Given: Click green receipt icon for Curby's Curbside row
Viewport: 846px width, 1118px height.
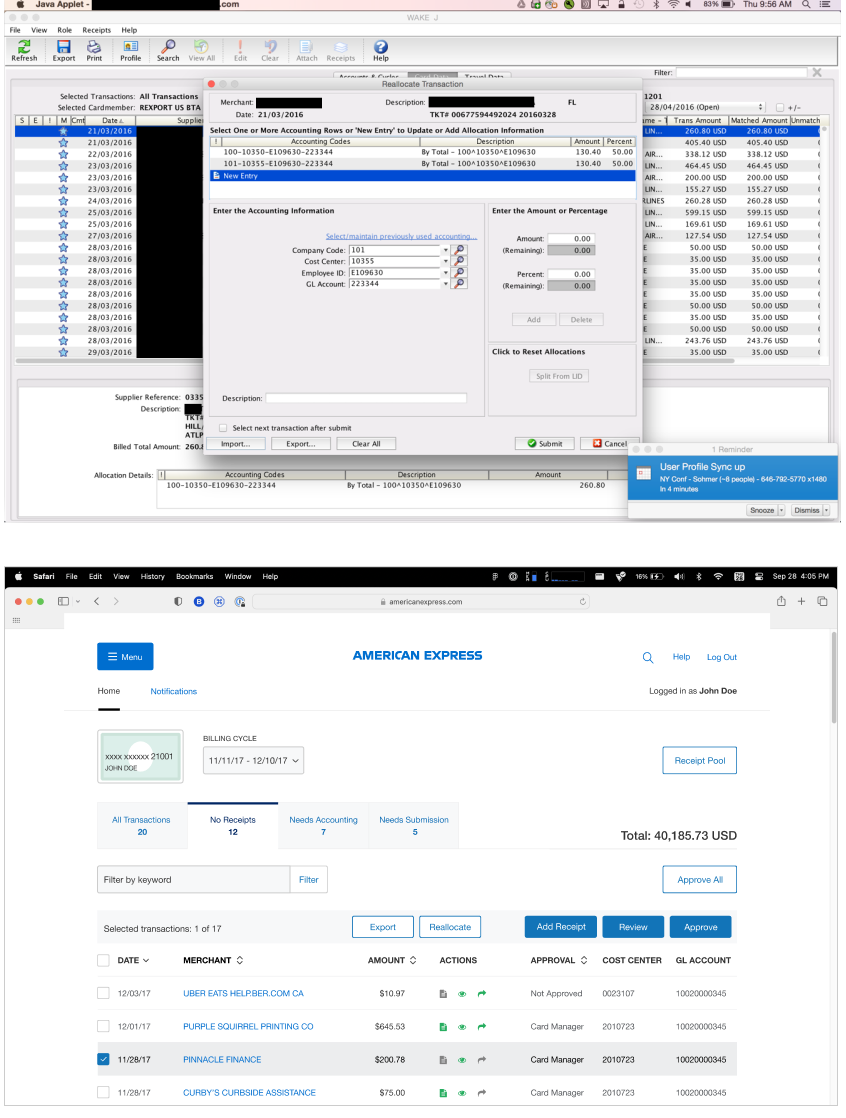Looking at the screenshot, I should 443,1093.
